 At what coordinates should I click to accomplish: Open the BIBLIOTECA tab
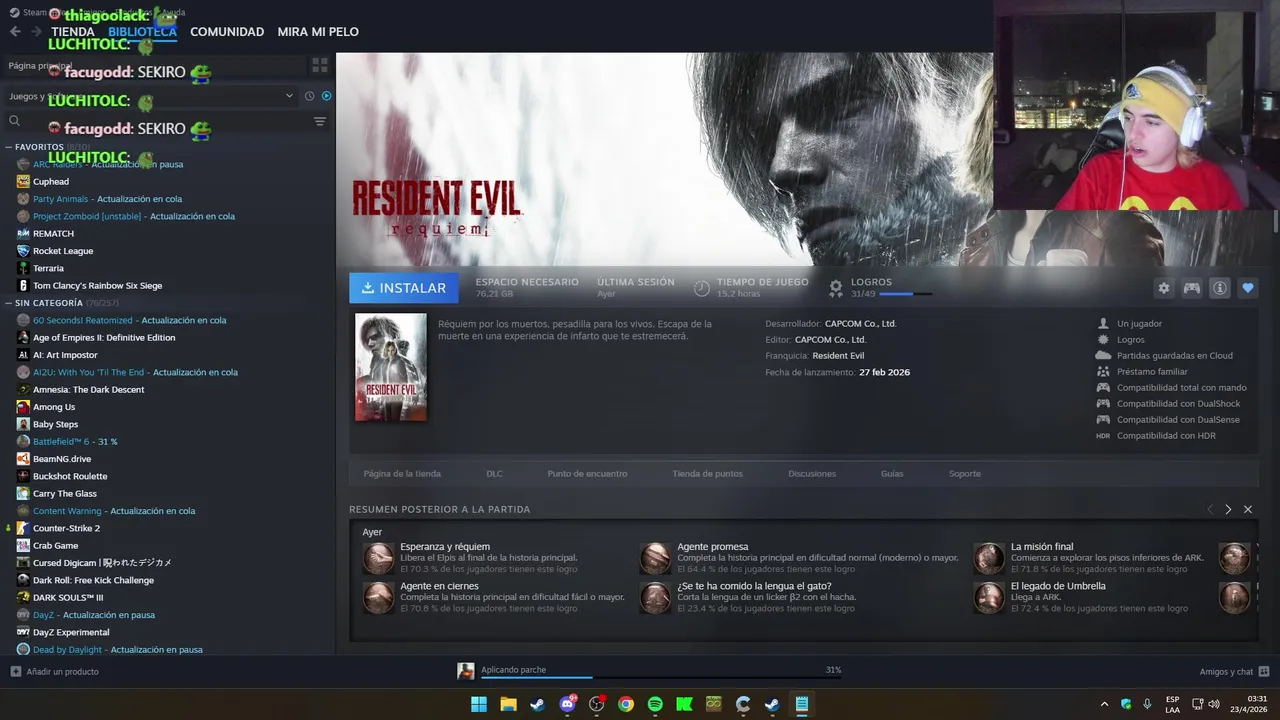[x=142, y=32]
